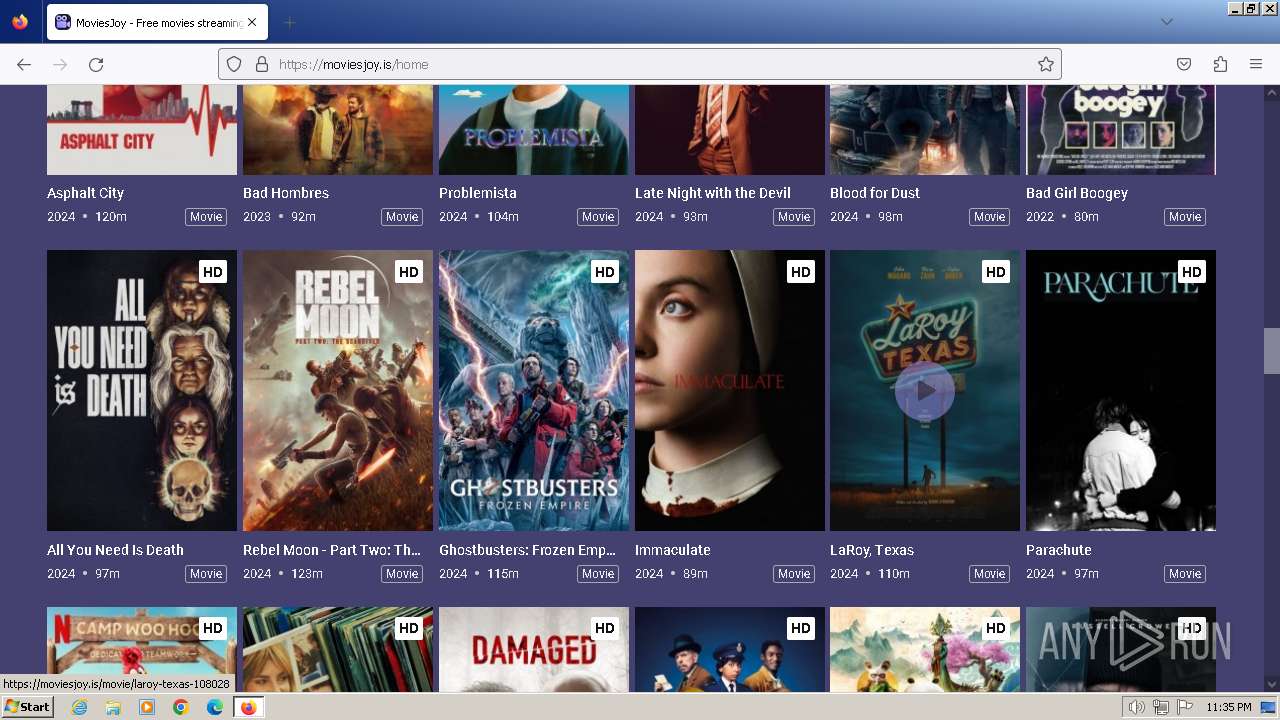Open the Bad Girl Boogey title link
Image resolution: width=1280 pixels, height=720 pixels.
[1077, 193]
